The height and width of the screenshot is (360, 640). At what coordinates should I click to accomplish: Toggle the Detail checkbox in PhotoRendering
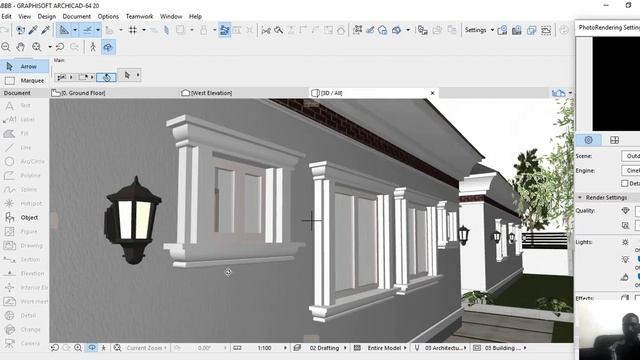(x=624, y=183)
